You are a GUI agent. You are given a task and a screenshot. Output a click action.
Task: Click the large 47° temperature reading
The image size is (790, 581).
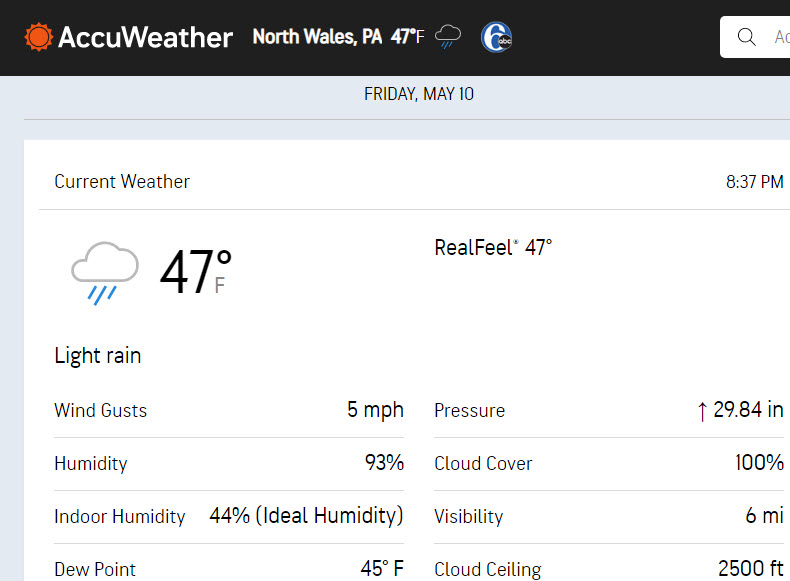tap(196, 272)
